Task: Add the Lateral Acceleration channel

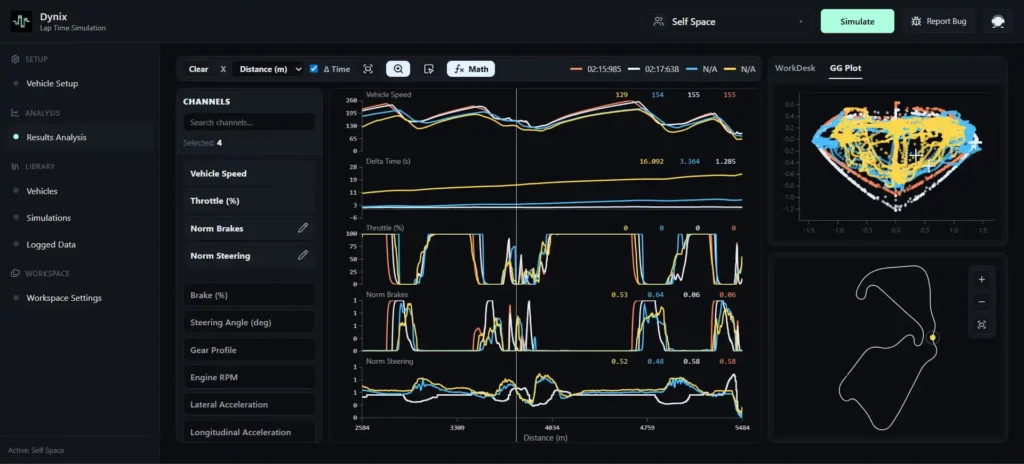Action: (x=249, y=405)
